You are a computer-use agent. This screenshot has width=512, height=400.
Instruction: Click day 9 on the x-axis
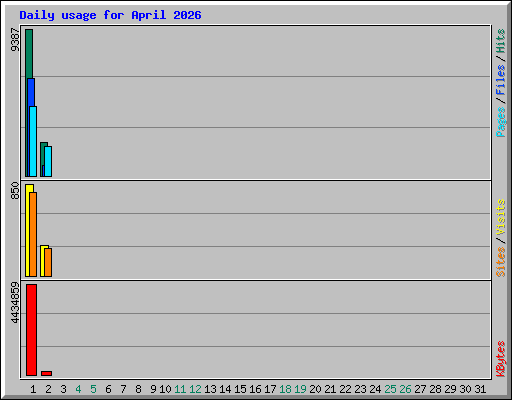(x=153, y=389)
